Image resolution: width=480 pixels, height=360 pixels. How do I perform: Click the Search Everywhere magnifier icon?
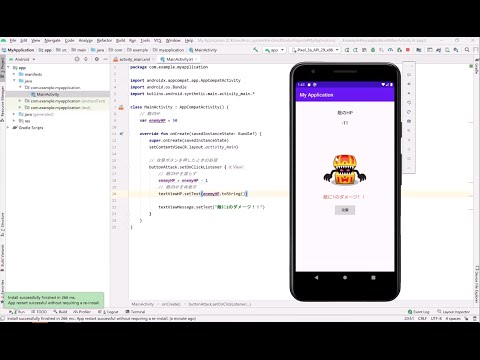click(467, 50)
